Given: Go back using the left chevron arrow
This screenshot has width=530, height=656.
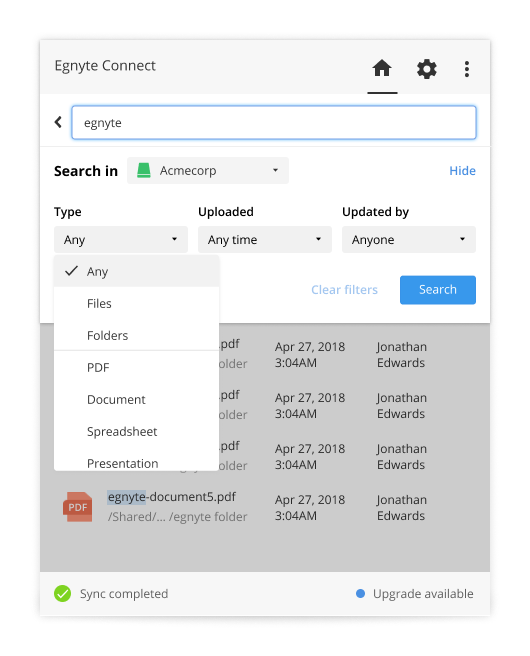Looking at the screenshot, I should click(58, 122).
